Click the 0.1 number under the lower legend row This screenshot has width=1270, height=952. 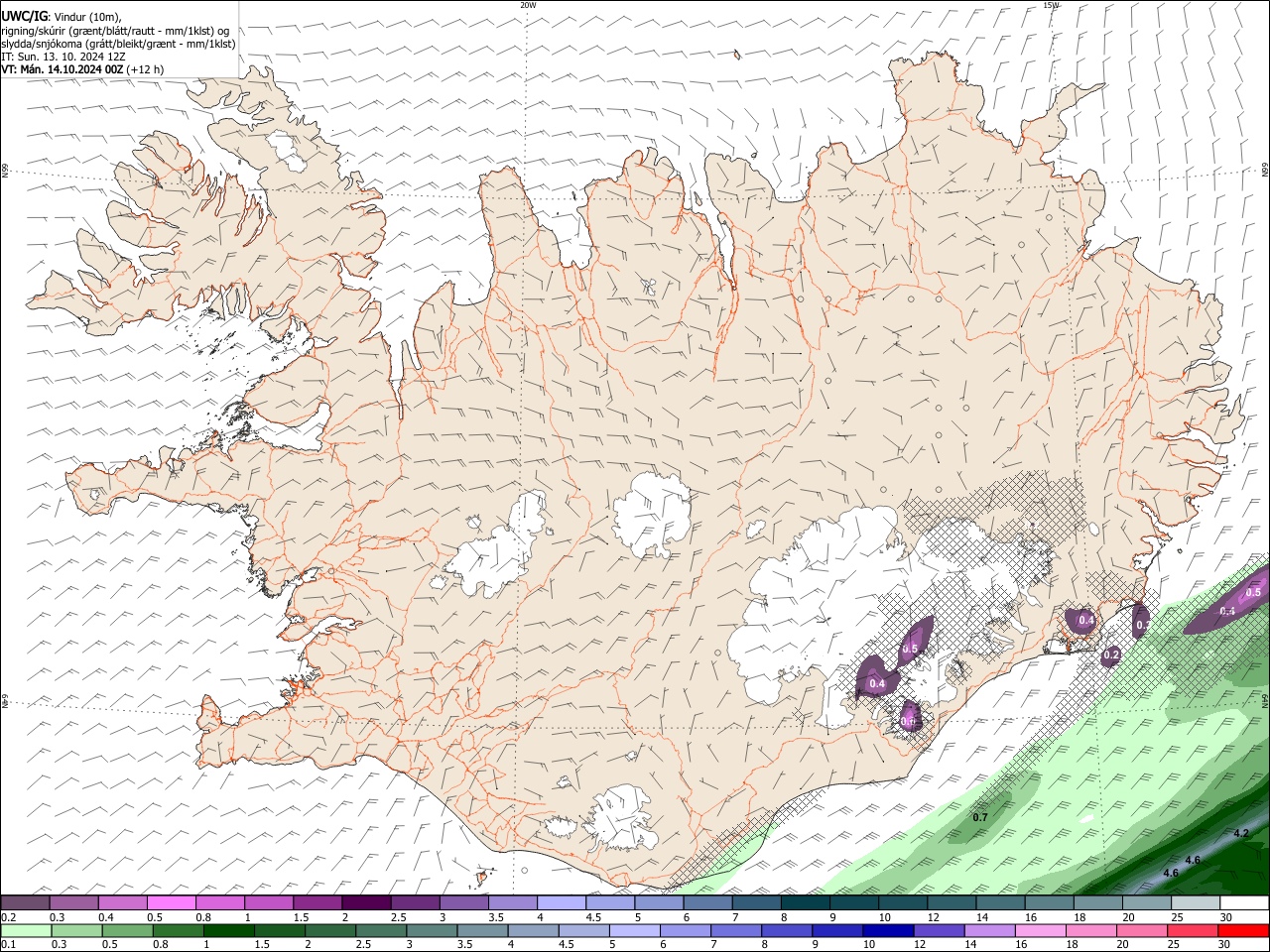(9, 944)
